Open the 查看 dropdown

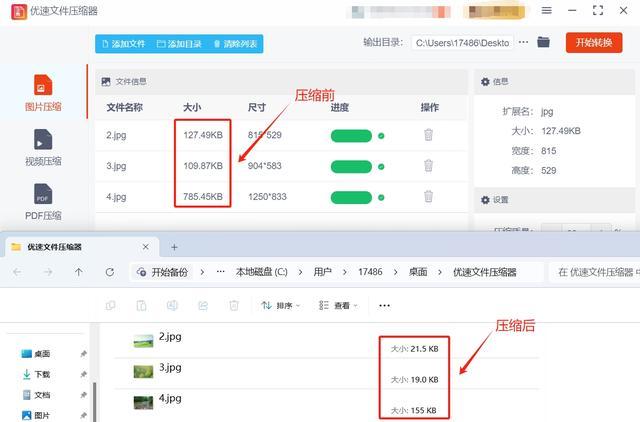pyautogui.click(x=338, y=305)
